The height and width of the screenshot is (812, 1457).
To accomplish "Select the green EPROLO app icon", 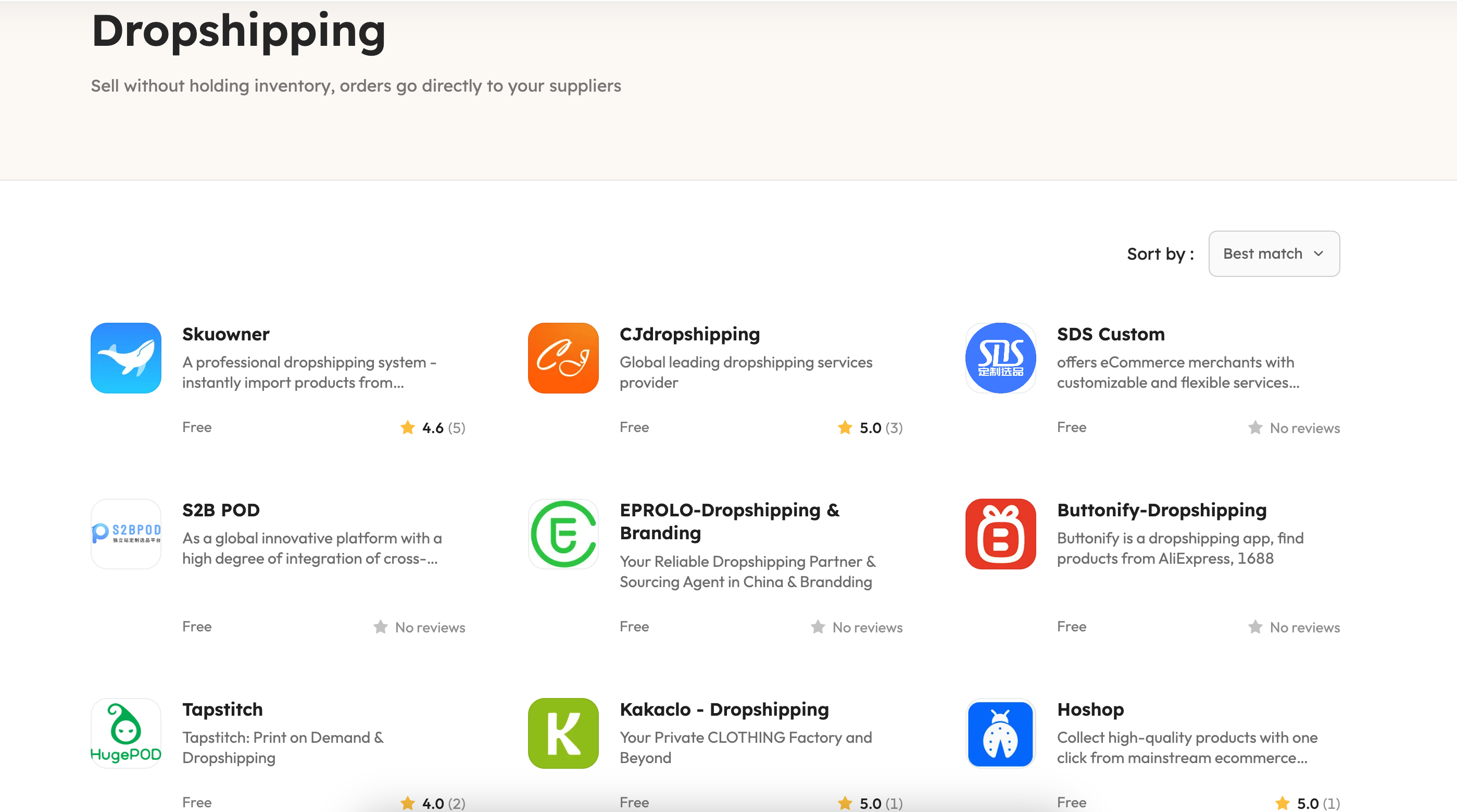I will click(x=563, y=534).
